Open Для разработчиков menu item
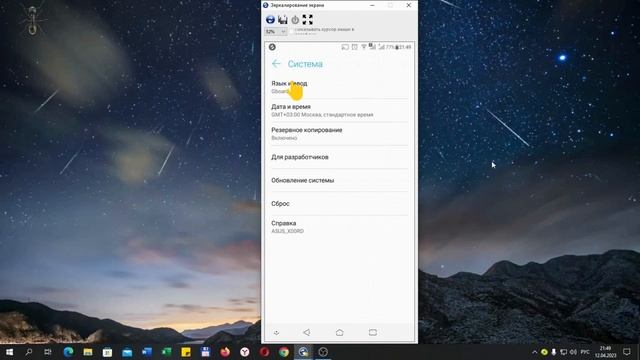The width and height of the screenshot is (640, 360). [339, 157]
